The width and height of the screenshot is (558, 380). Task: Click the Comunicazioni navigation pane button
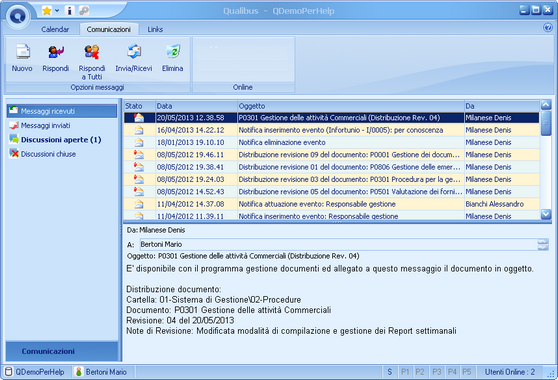coord(62,352)
